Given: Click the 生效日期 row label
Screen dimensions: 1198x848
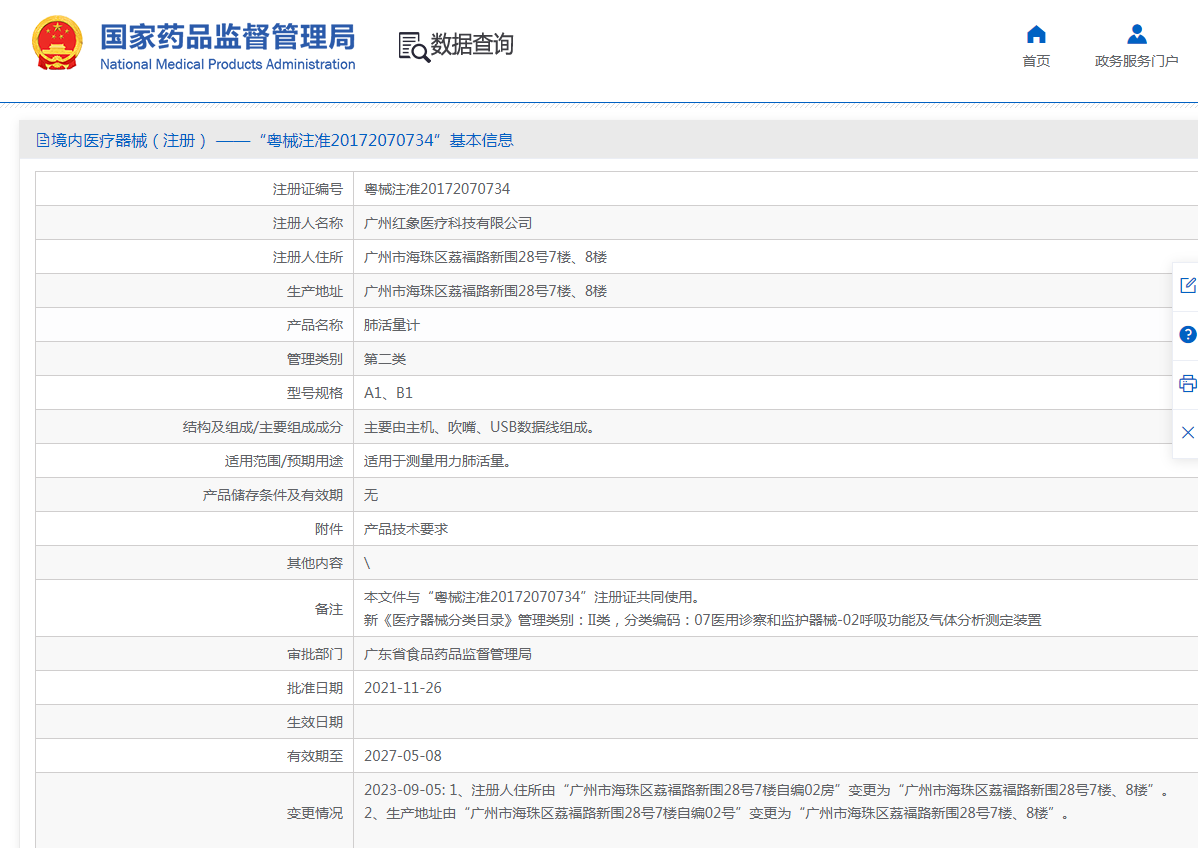Looking at the screenshot, I should (x=314, y=722).
